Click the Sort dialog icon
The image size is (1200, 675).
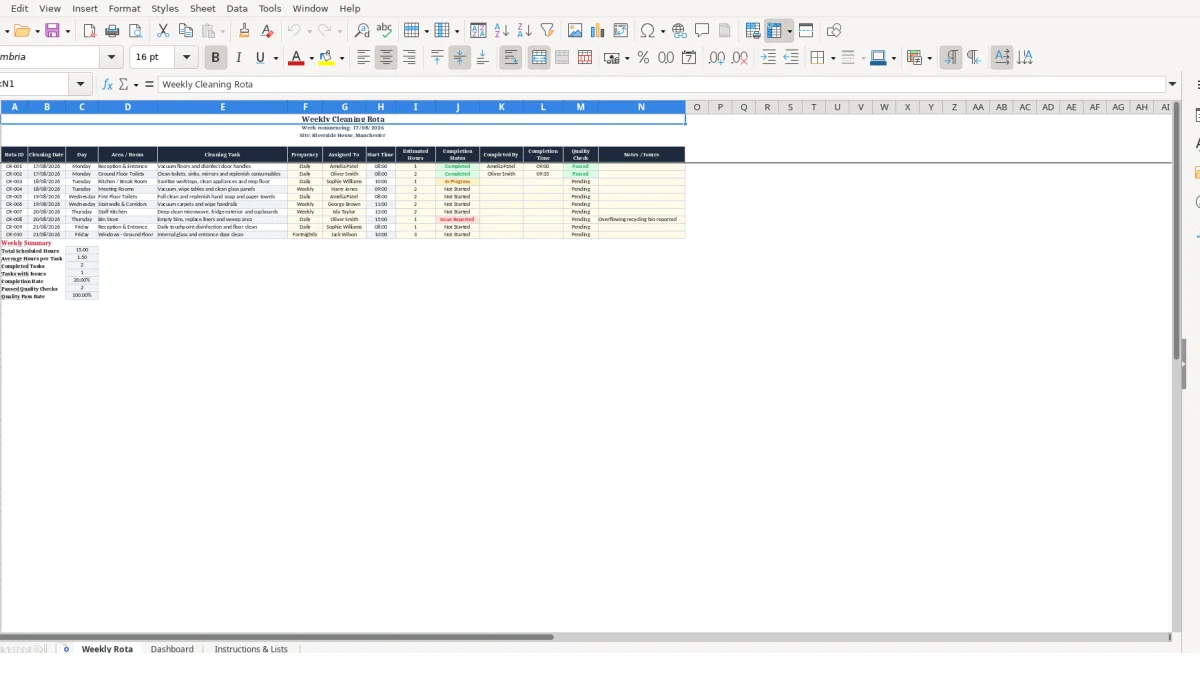pos(478,31)
